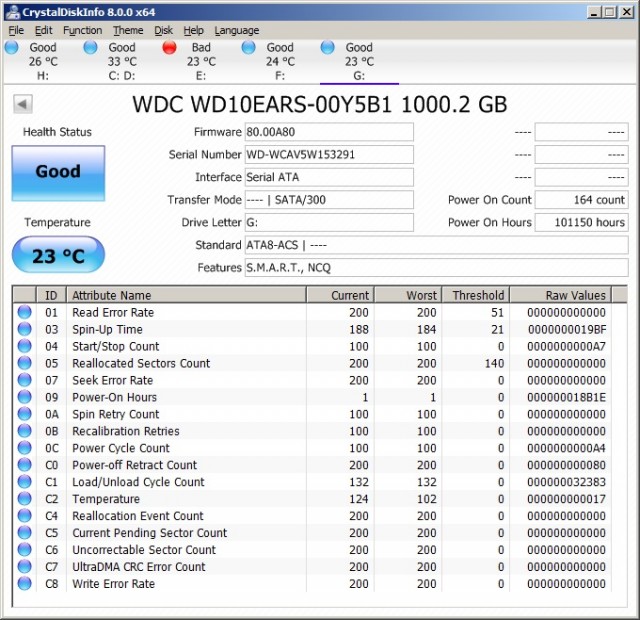Viewport: 640px width, 620px height.
Task: Click status orb for Uncorrectable Sector Count
Action: click(x=24, y=549)
